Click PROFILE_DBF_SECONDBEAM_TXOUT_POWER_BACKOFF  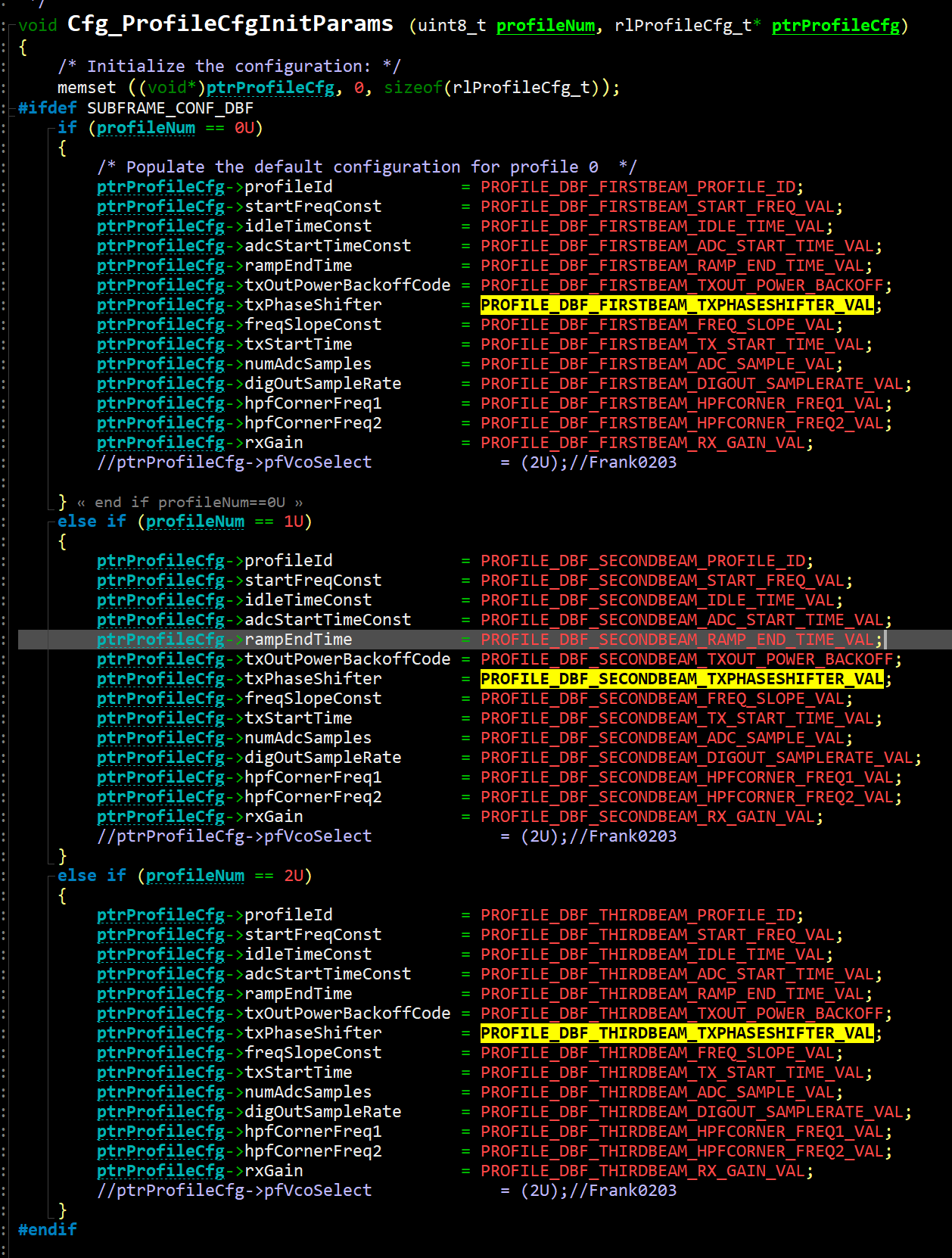[687, 659]
